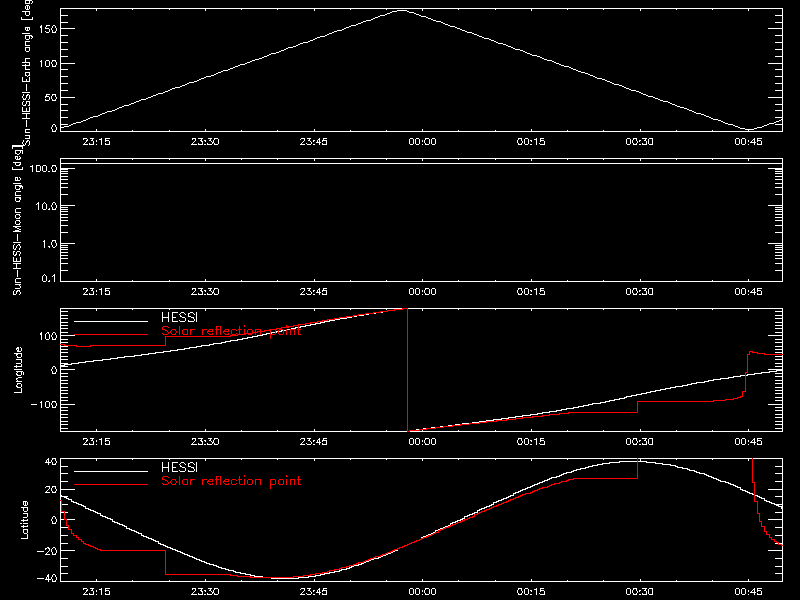Screen dimensions: 800x600
Task: Click '23:30' time label under Earth angle plot
Action: pos(205,141)
